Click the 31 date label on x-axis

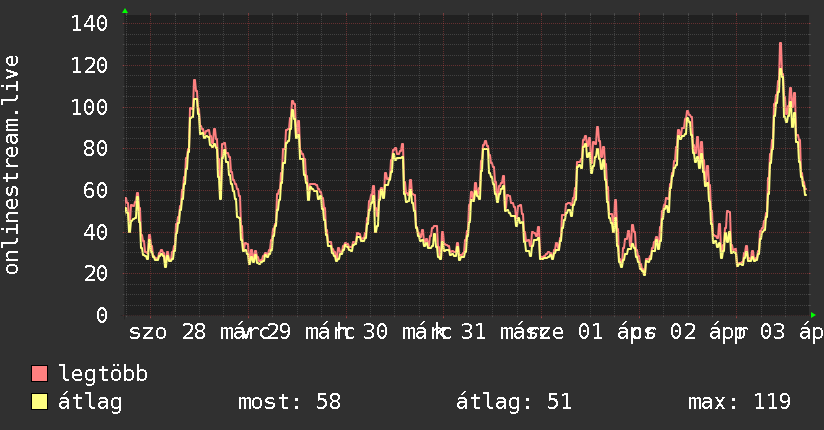[x=473, y=332]
